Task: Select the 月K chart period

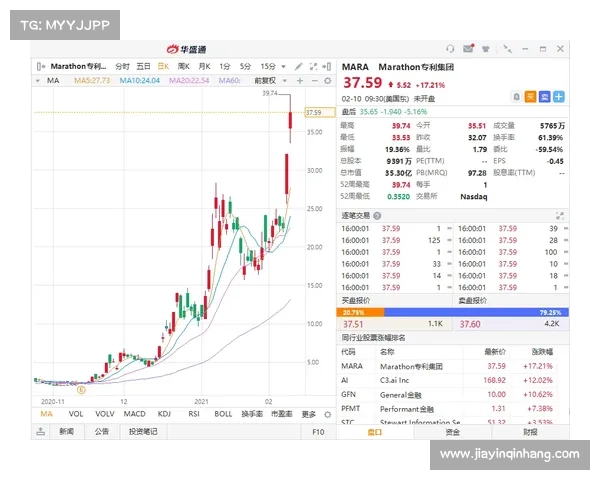Action: pos(204,67)
